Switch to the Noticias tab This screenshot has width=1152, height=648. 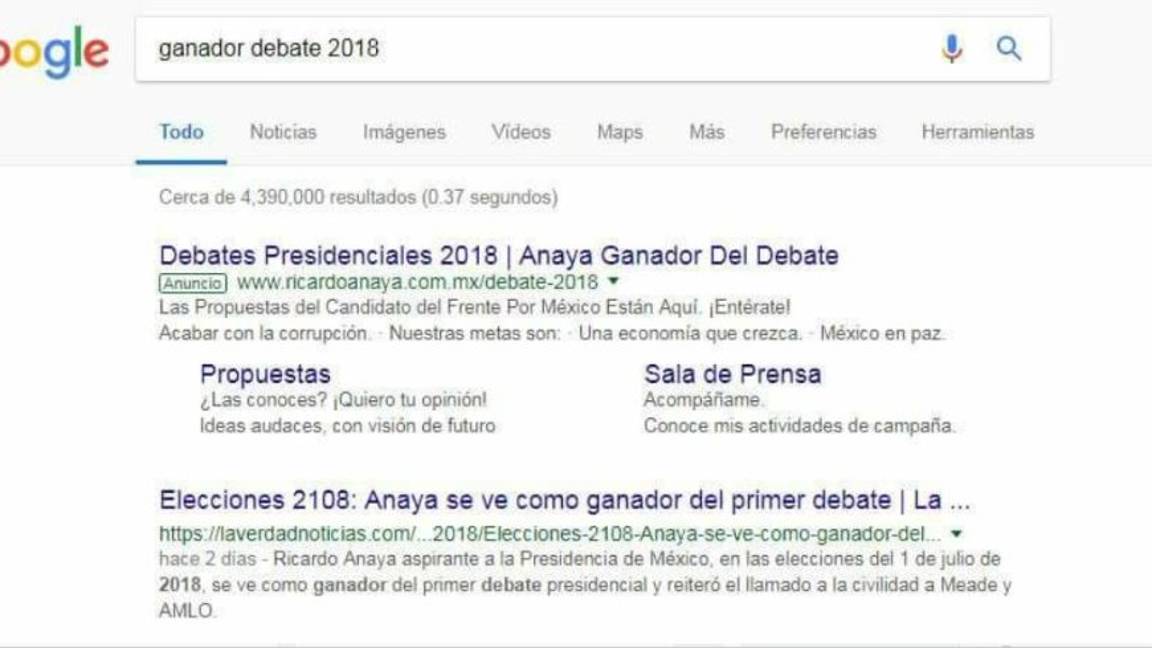pos(282,131)
